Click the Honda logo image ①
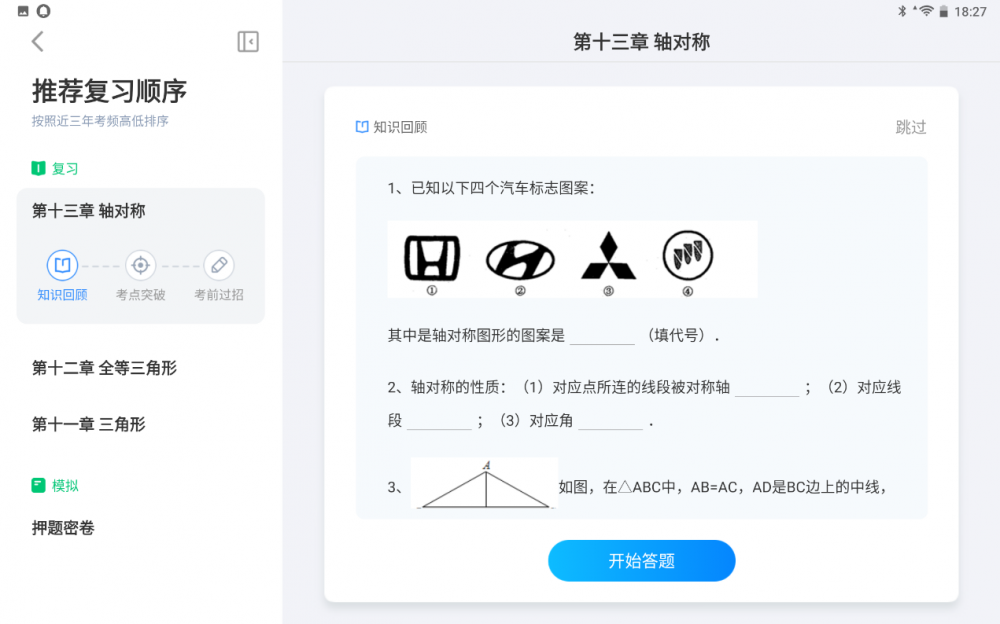1000x624 pixels. pyautogui.click(x=432, y=258)
